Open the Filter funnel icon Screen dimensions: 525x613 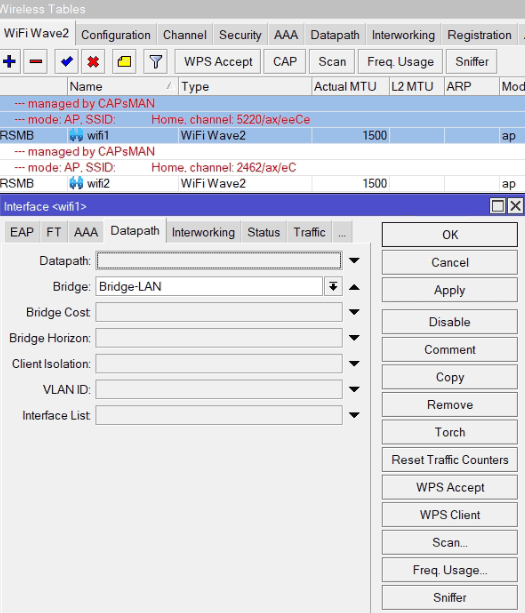tap(156, 61)
